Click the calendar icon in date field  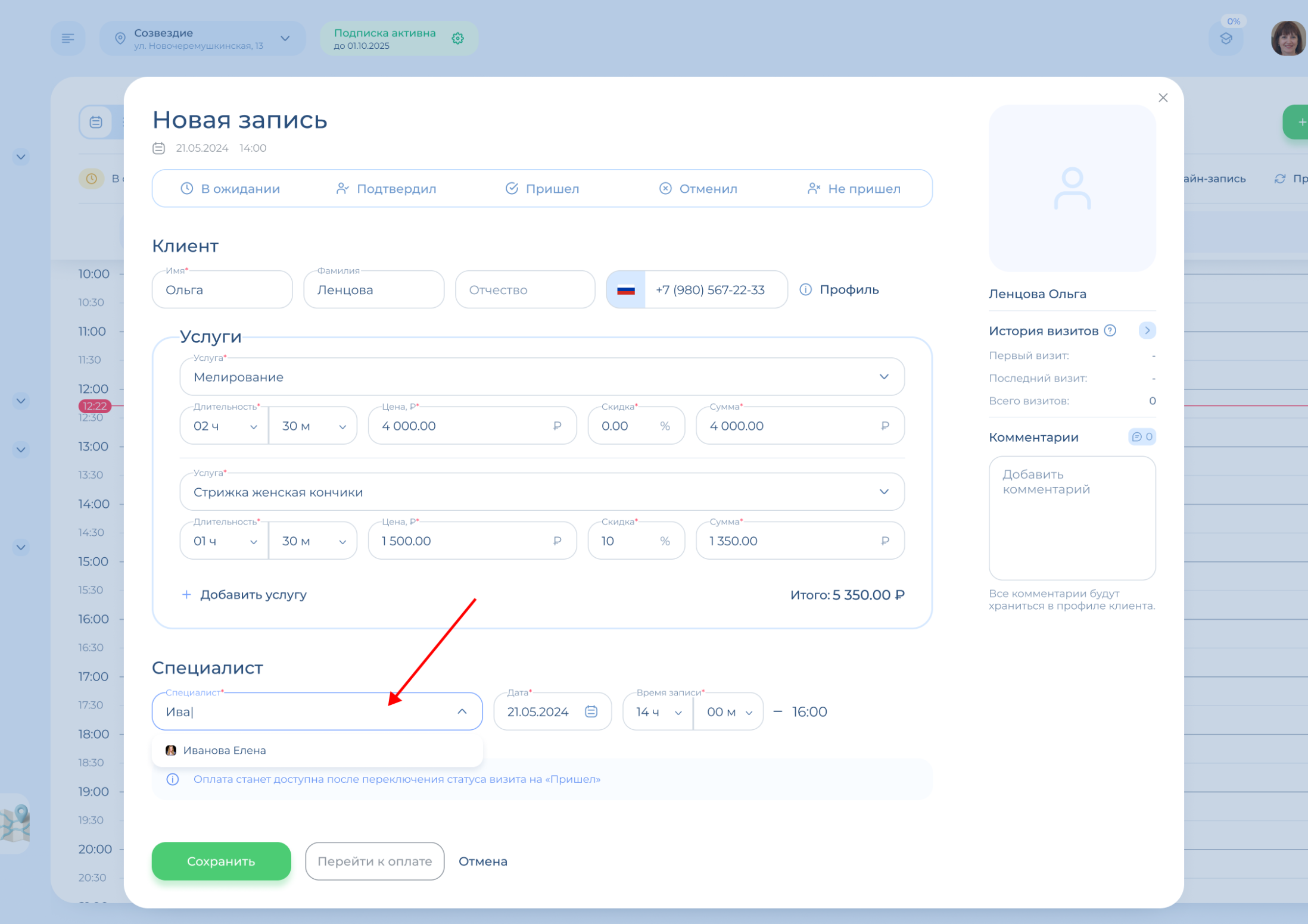pos(591,711)
